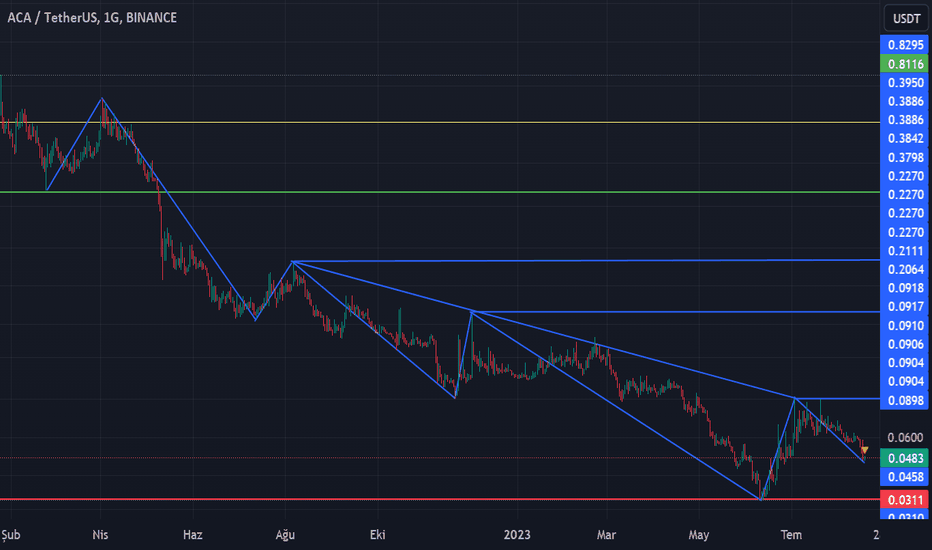Click the 0.0600 price scale value
The width and height of the screenshot is (932, 550).
tap(906, 438)
